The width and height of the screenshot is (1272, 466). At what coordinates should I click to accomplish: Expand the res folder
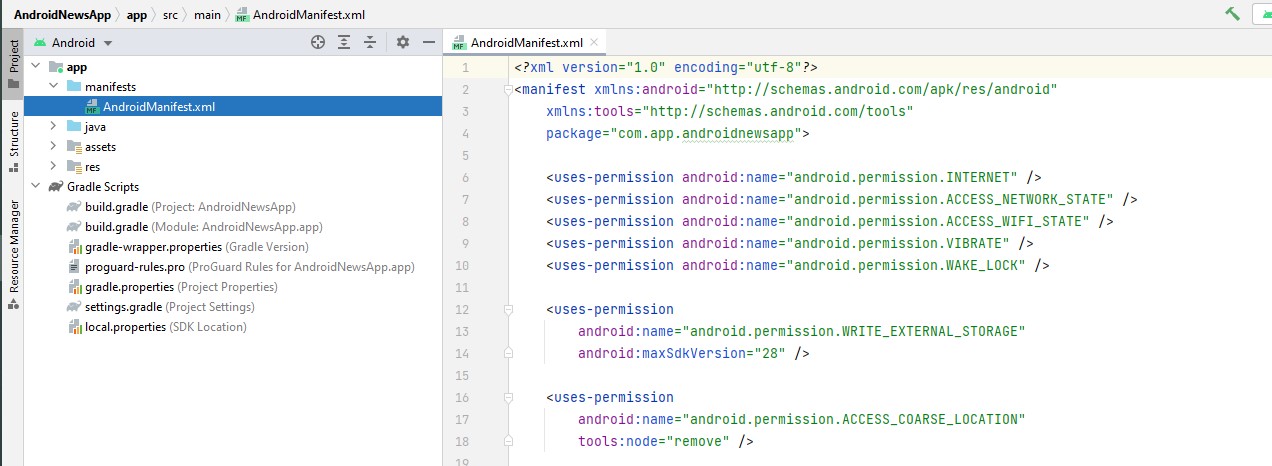click(x=54, y=167)
